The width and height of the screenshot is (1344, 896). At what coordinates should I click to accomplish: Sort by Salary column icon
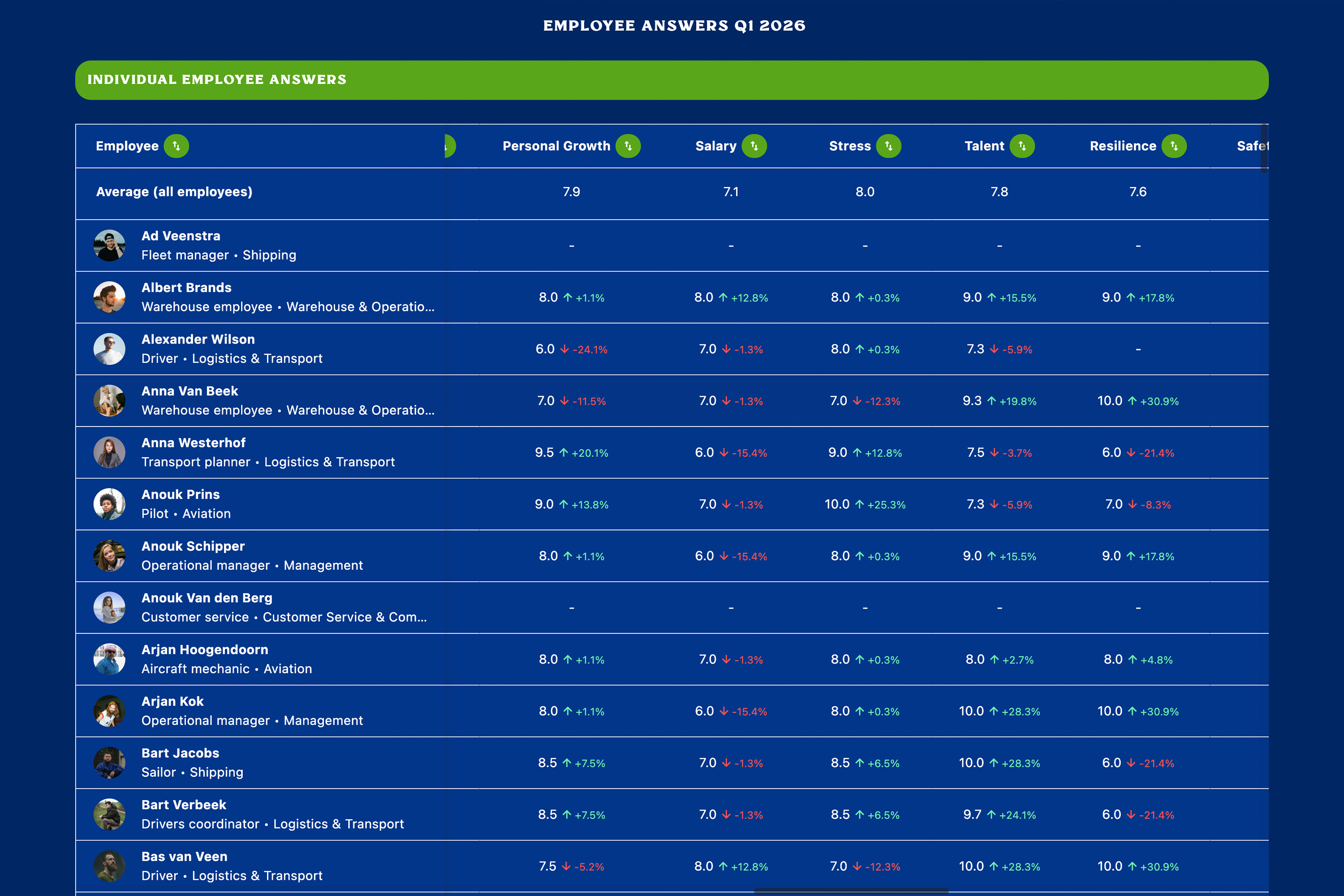pyautogui.click(x=754, y=146)
